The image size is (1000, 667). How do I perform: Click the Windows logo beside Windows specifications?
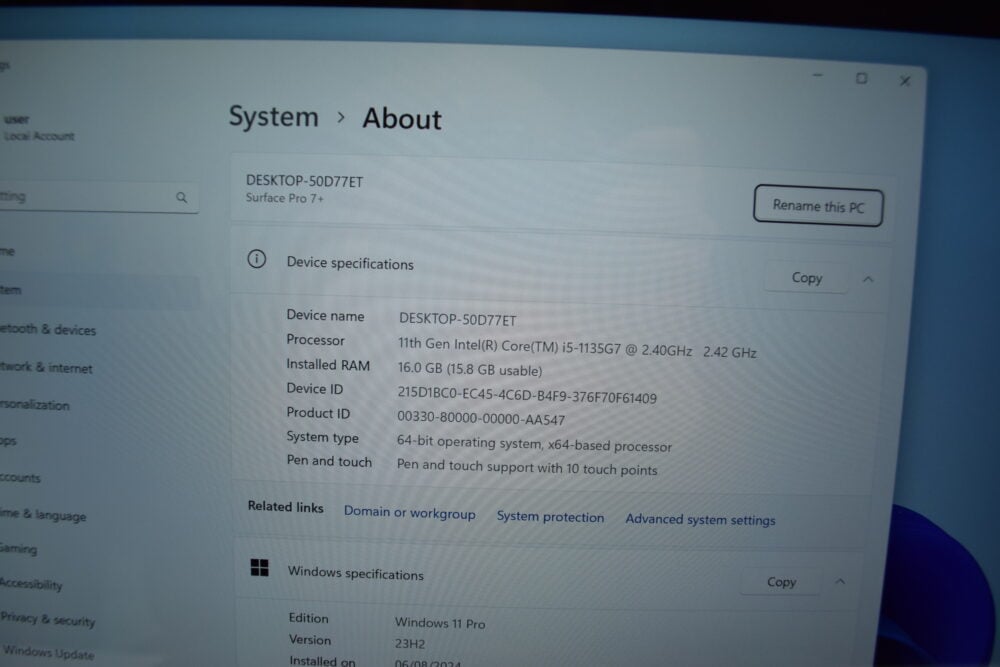pyautogui.click(x=260, y=568)
